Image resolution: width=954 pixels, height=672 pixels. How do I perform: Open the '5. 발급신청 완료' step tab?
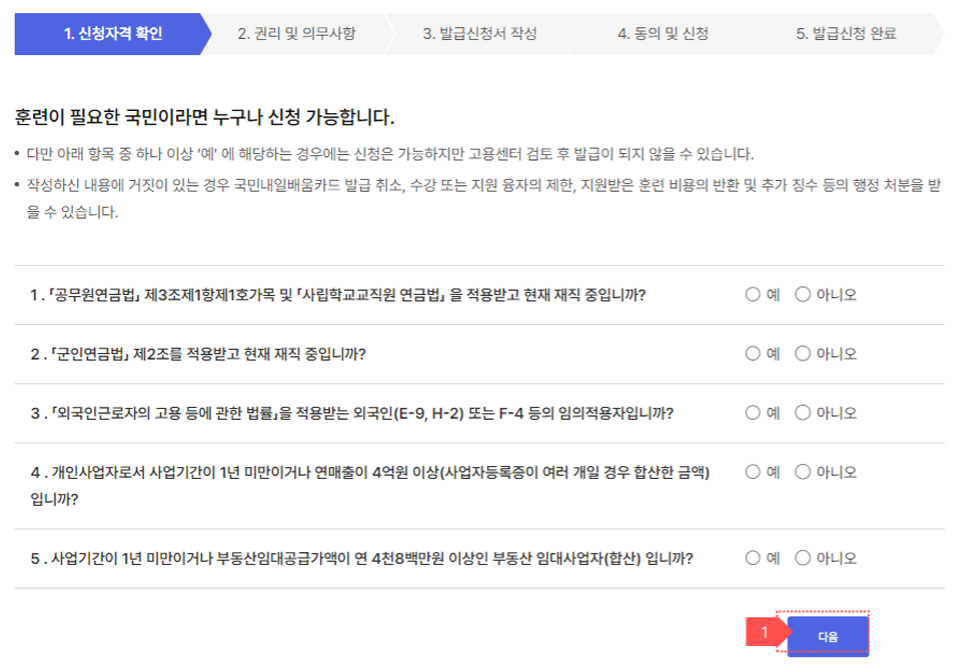[850, 33]
